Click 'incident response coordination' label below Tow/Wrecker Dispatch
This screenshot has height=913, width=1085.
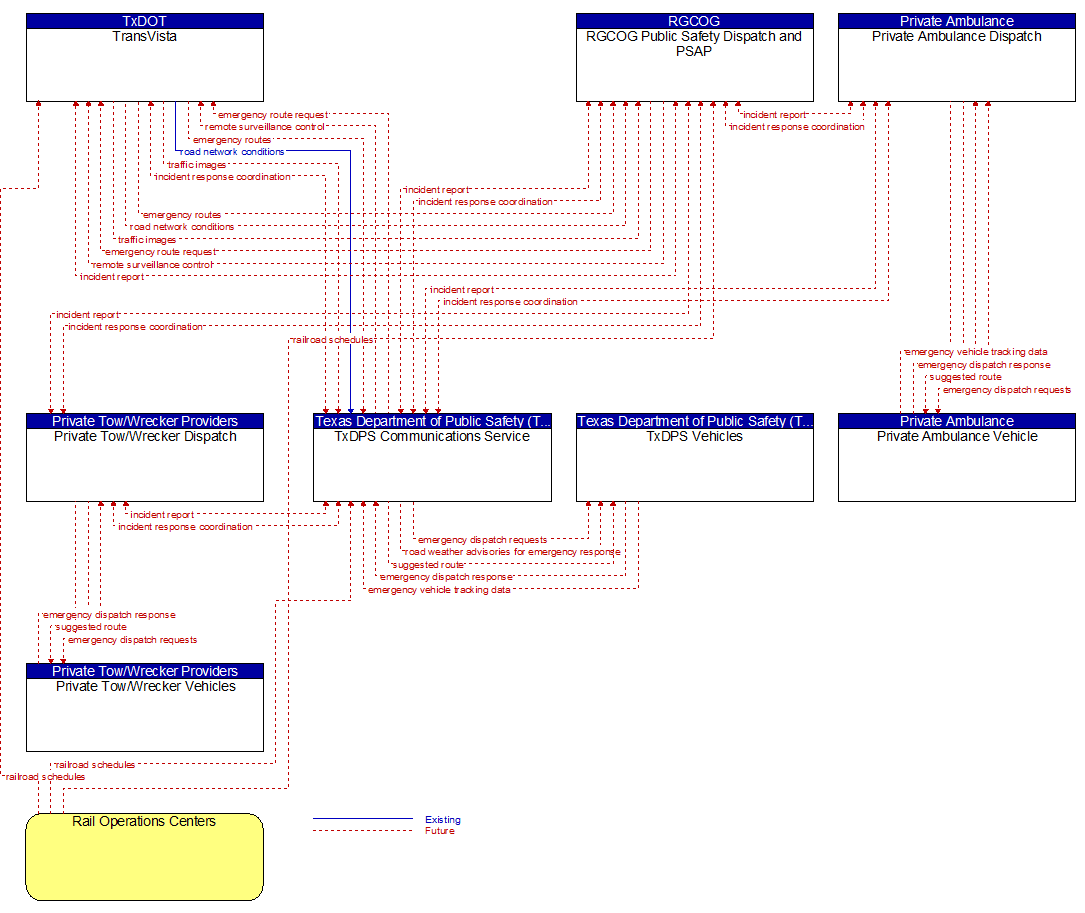point(185,527)
